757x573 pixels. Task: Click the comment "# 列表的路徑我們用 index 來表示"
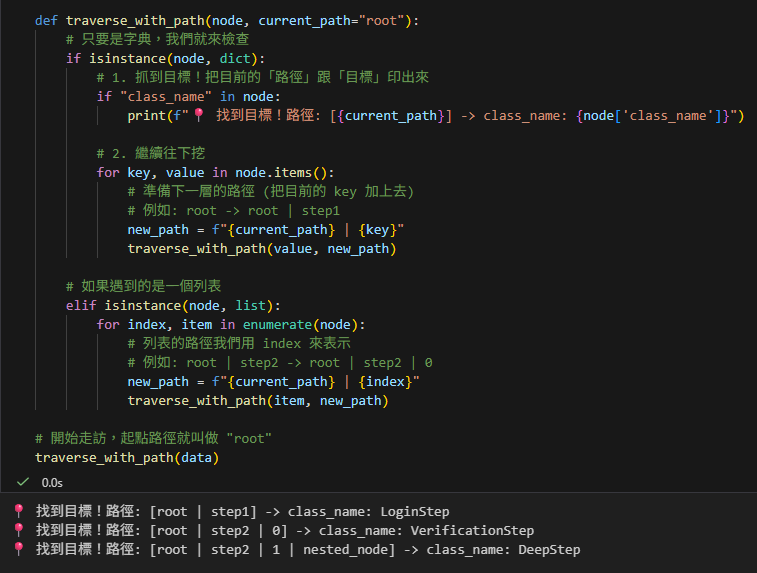(x=239, y=343)
